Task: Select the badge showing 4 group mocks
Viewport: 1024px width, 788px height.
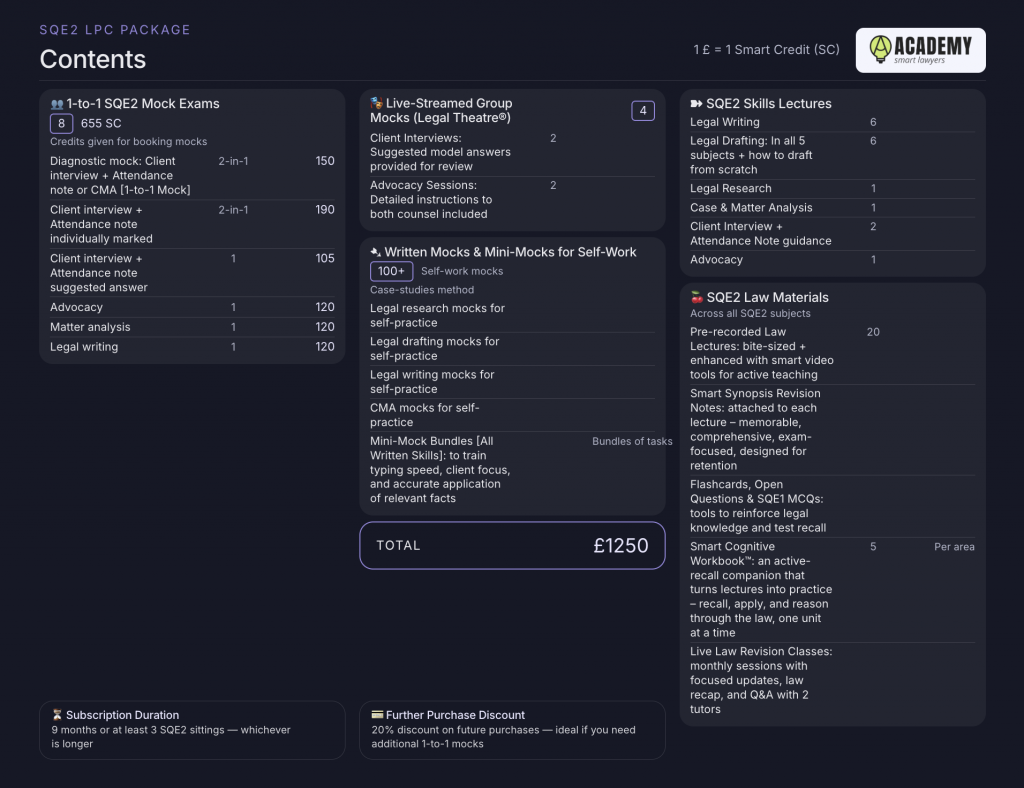Action: (643, 111)
